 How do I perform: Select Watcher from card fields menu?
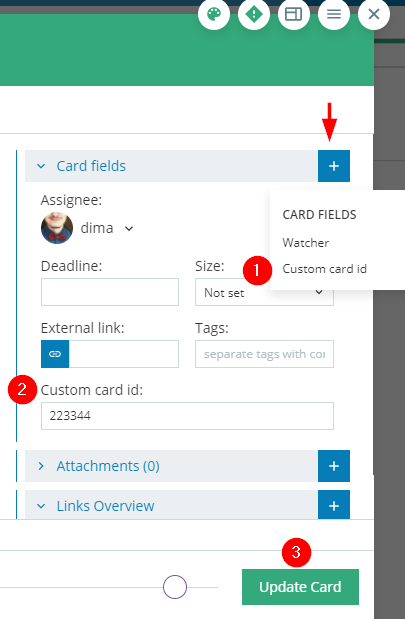(306, 243)
